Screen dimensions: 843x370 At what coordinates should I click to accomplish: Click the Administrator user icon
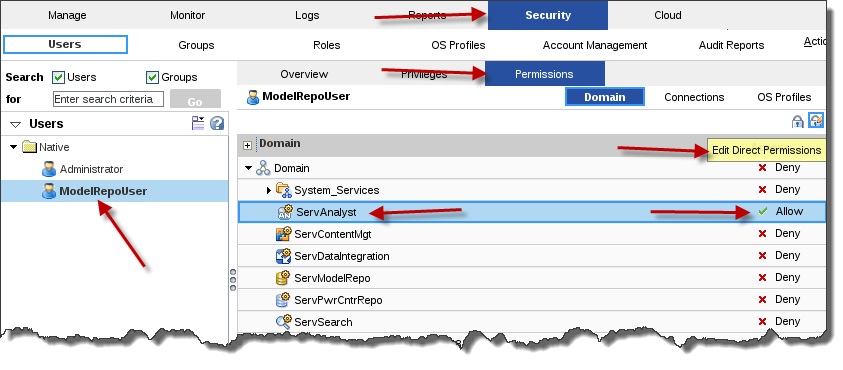pos(49,169)
